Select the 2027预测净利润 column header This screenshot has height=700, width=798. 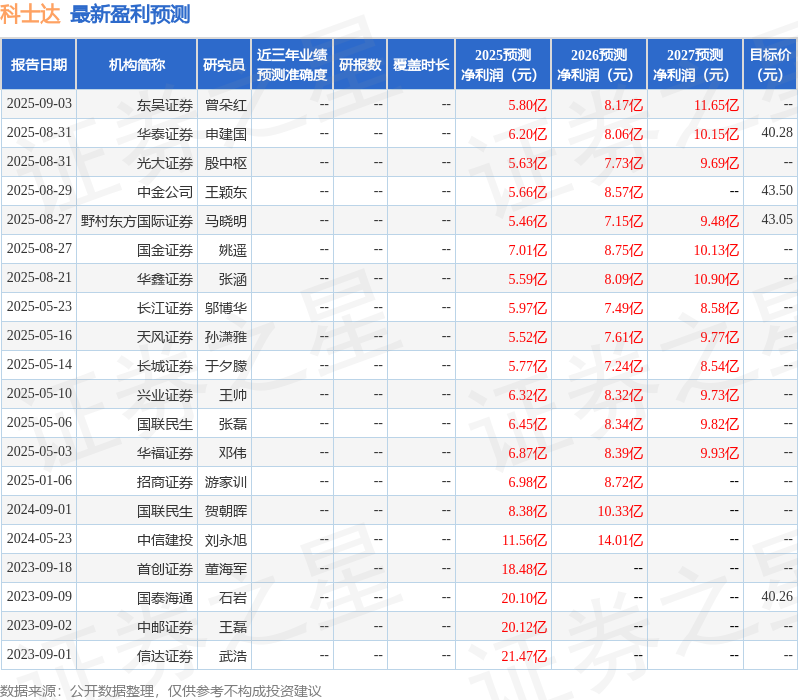coord(695,65)
